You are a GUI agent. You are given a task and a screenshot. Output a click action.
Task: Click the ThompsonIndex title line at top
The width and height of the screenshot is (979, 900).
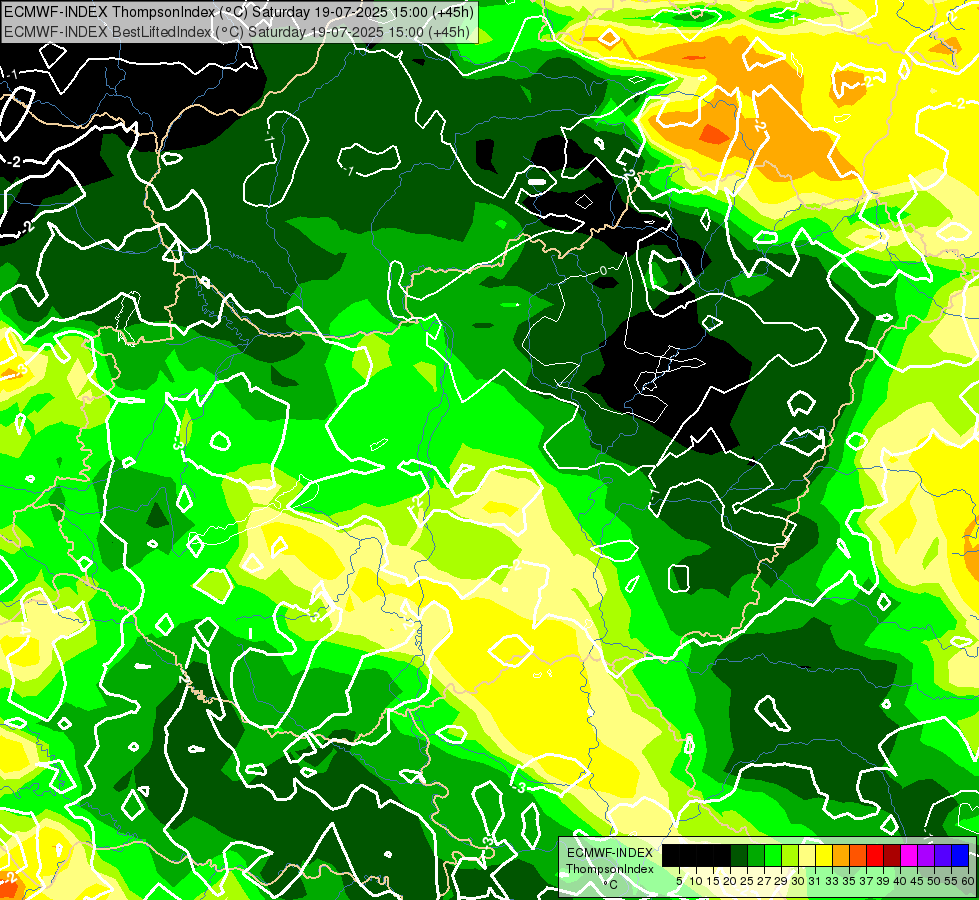239,11
